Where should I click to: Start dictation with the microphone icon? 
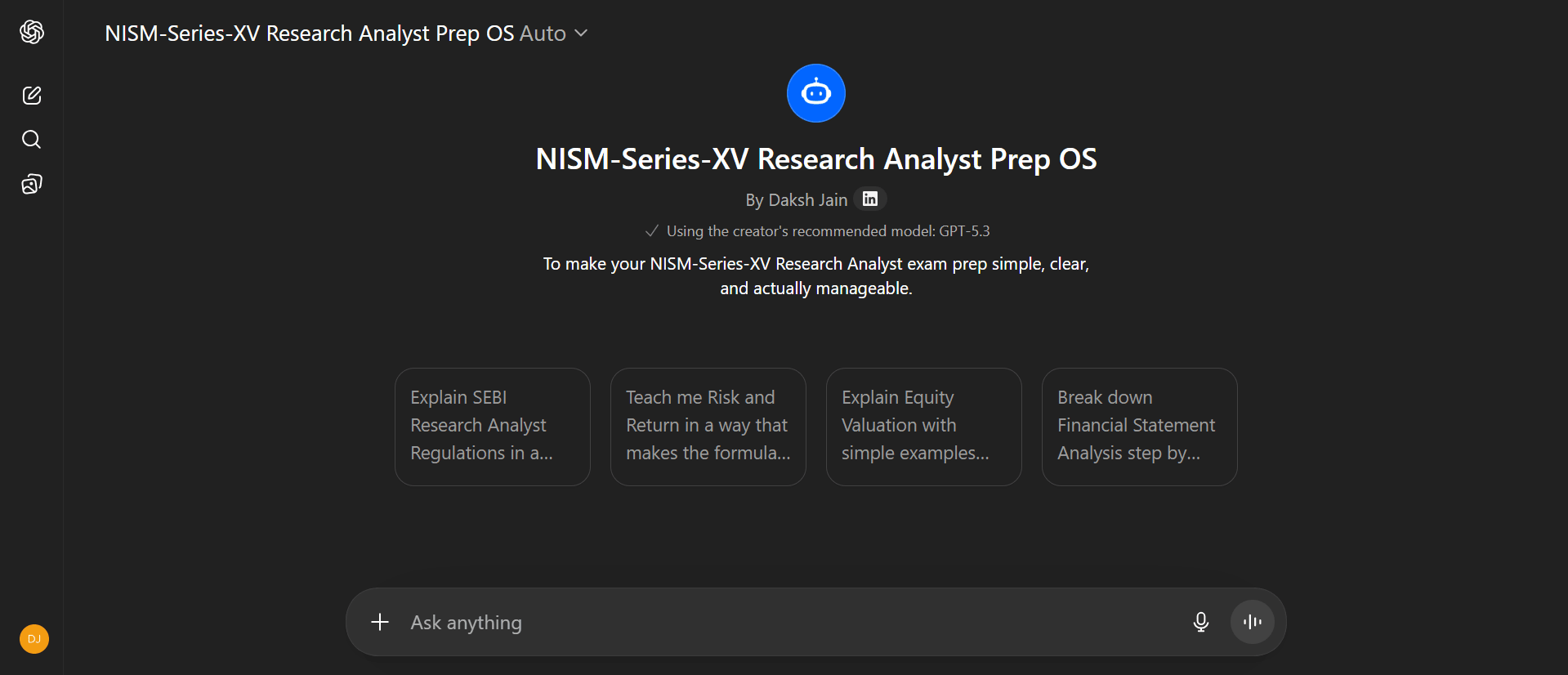[1200, 623]
